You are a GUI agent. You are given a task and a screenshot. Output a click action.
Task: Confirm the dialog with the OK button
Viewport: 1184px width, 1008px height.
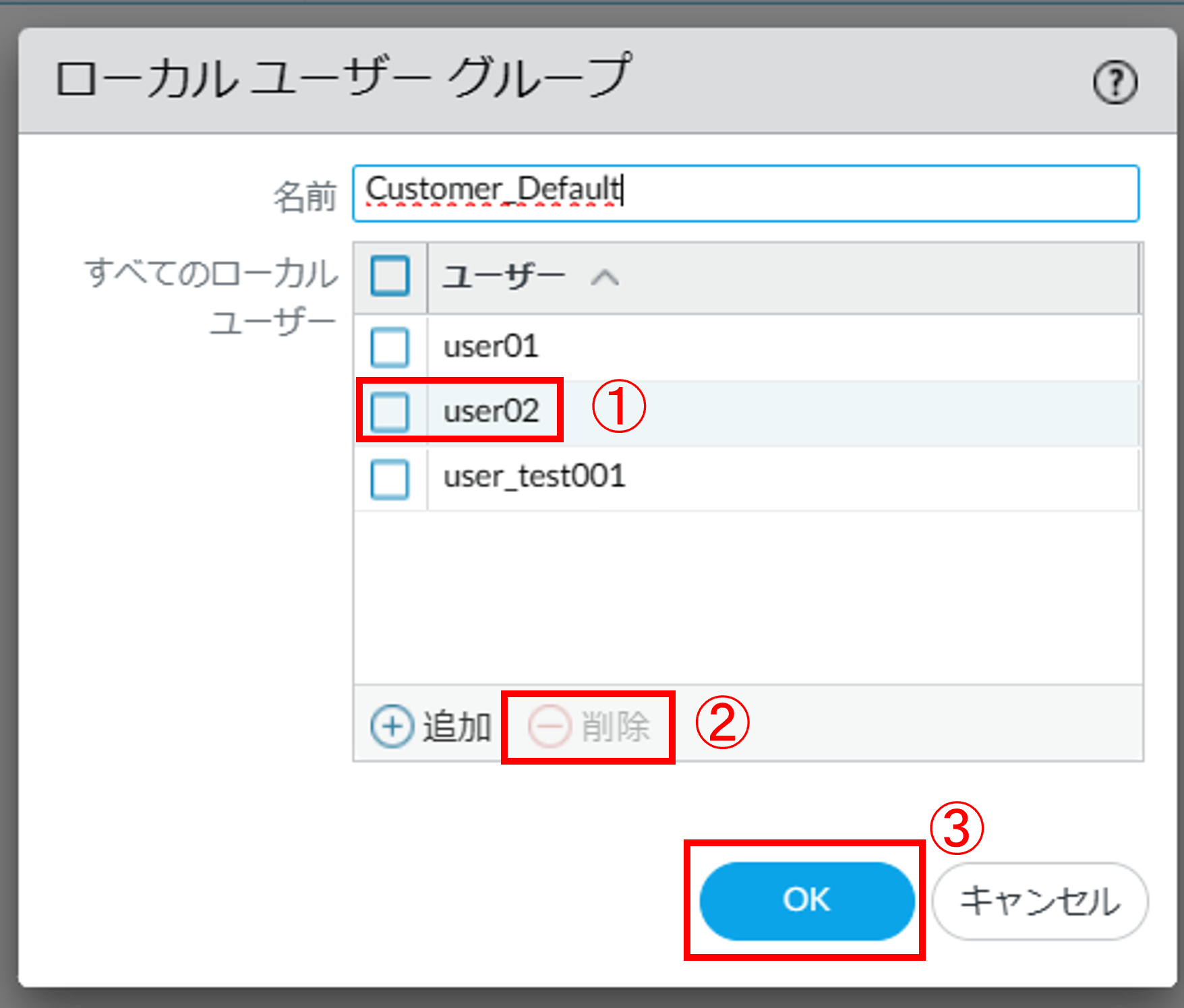[806, 901]
